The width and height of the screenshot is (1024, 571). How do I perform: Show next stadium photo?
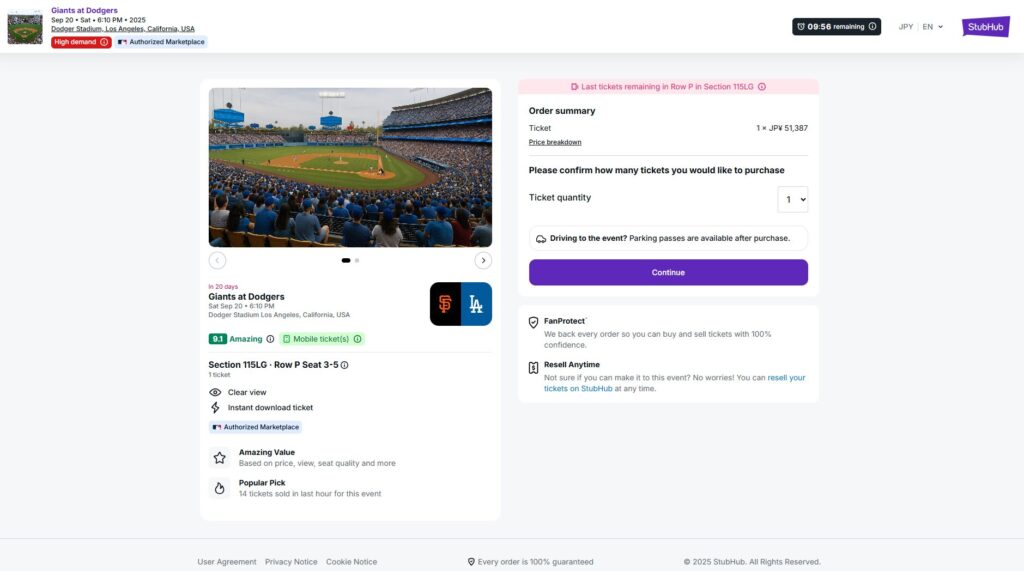(x=483, y=261)
